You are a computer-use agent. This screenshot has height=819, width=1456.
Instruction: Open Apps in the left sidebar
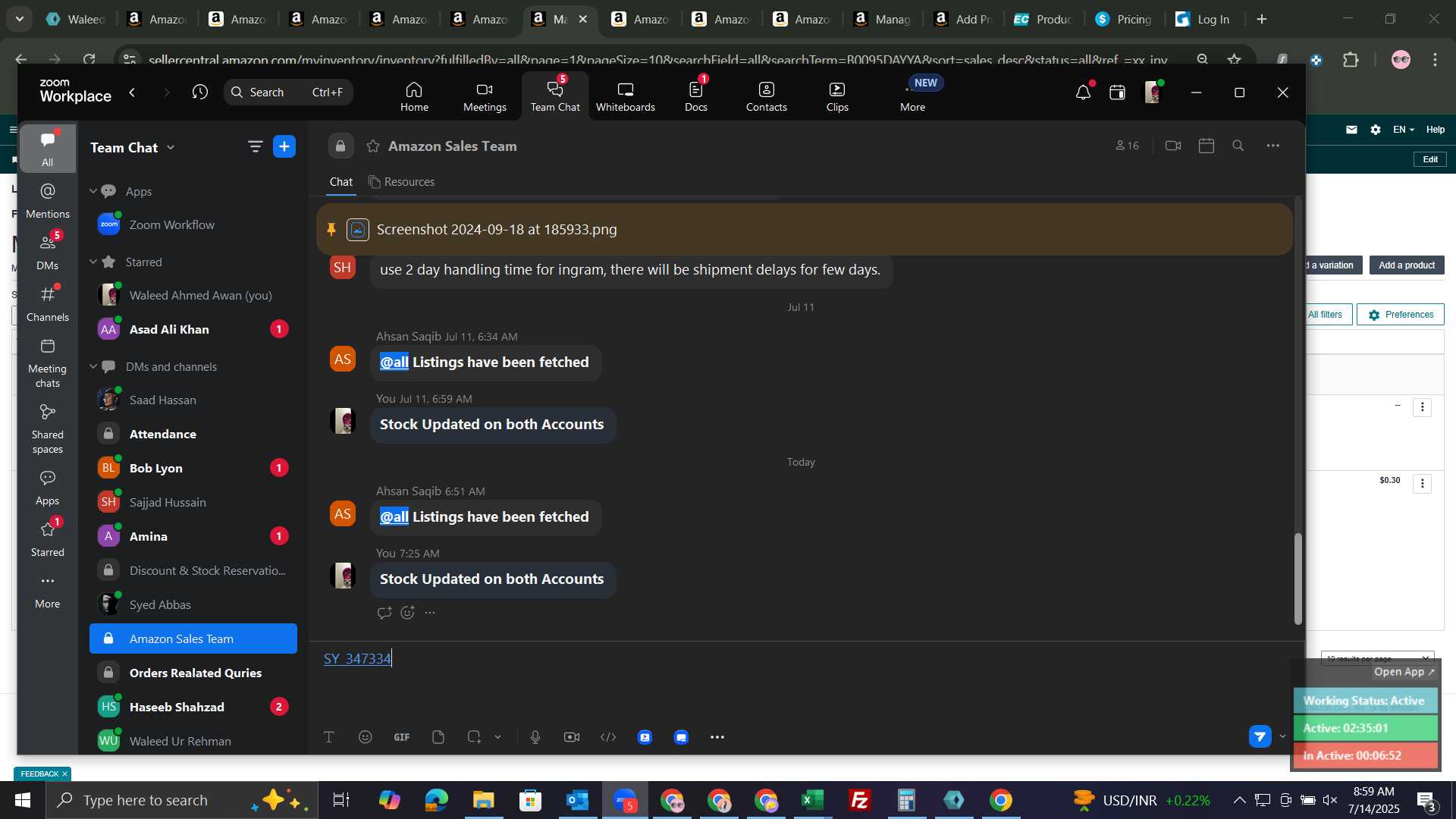(x=48, y=488)
